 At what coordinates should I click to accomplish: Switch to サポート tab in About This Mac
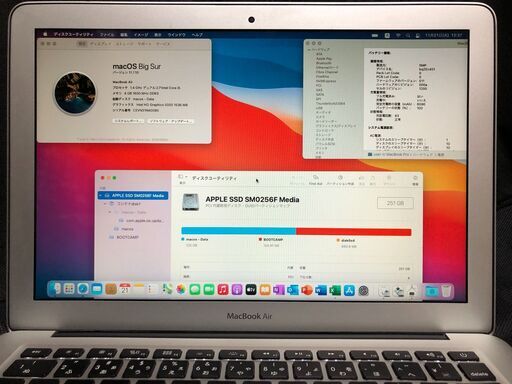(x=144, y=44)
